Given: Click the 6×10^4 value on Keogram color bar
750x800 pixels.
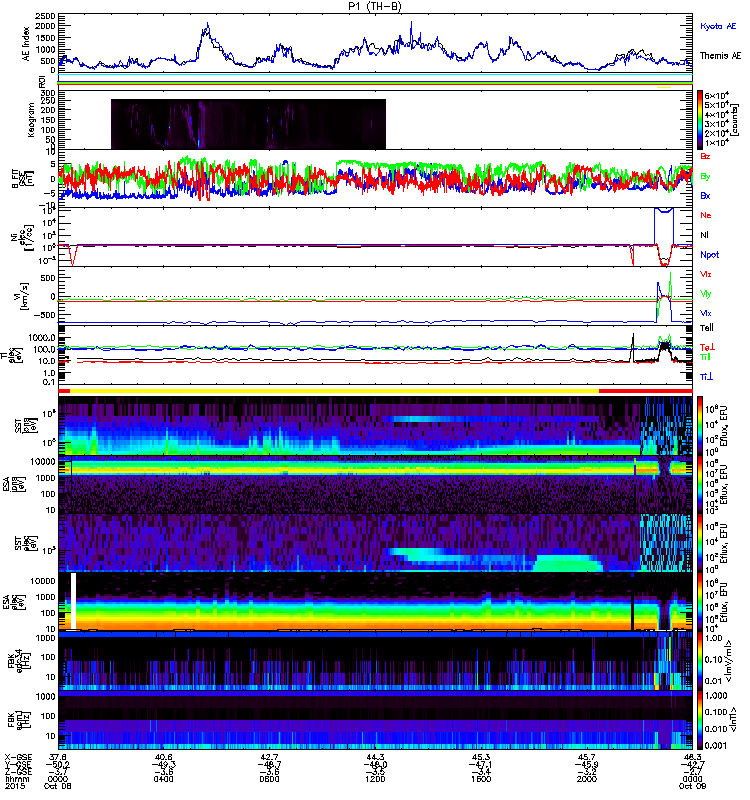Looking at the screenshot, I should tap(716, 95).
